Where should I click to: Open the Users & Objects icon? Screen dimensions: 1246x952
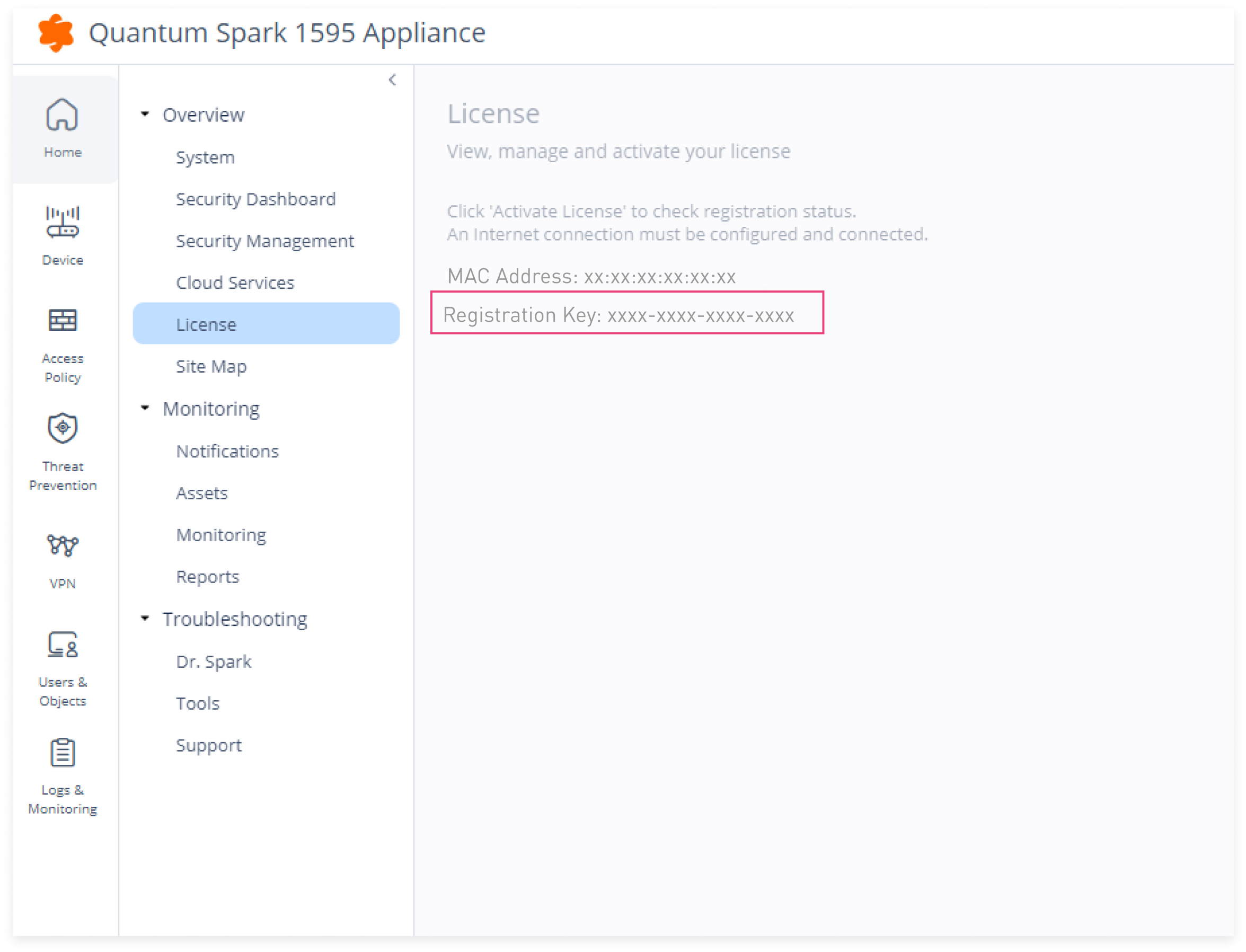click(x=63, y=645)
